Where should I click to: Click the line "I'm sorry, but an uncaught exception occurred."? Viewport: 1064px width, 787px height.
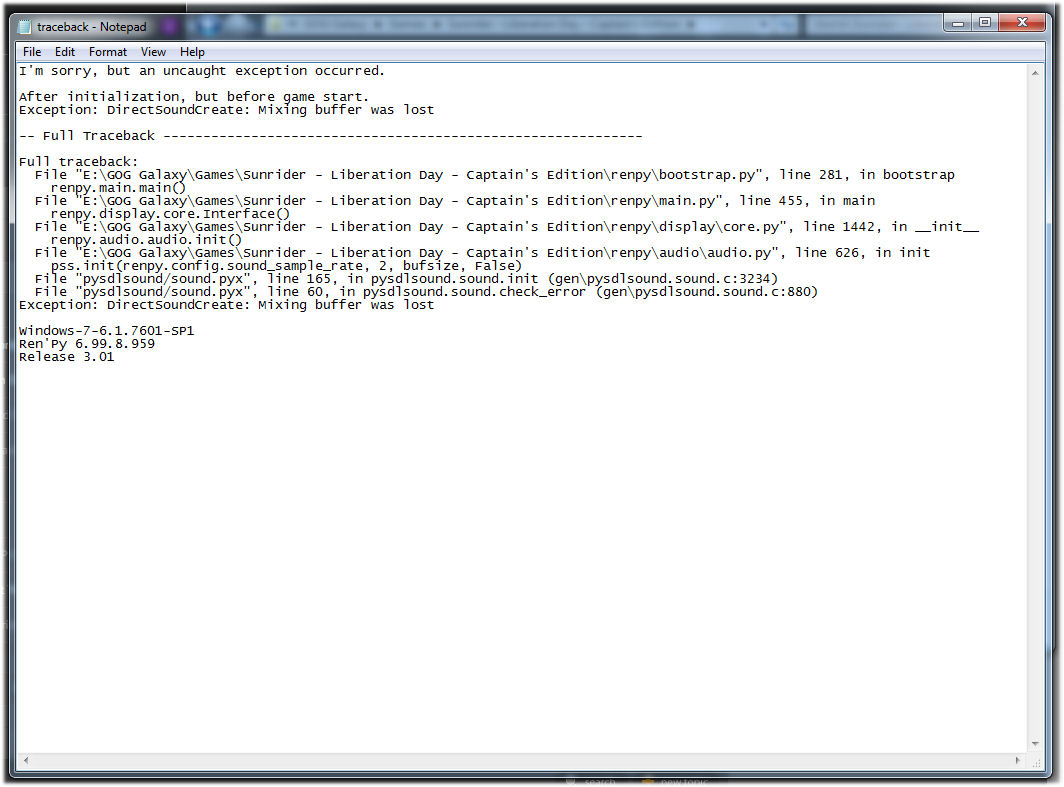click(x=202, y=71)
